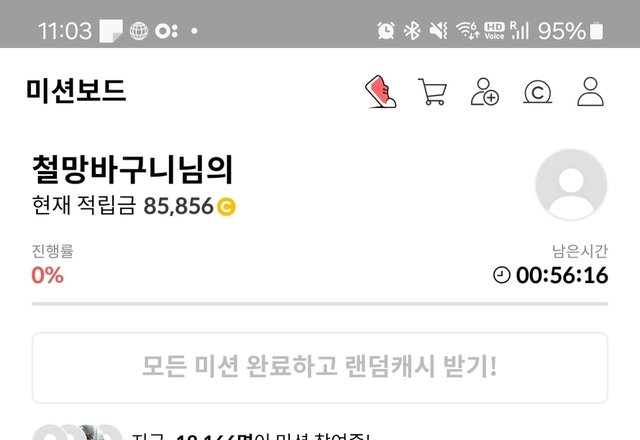Image resolution: width=640 pixels, height=440 pixels.
Task: Open the my profile person icon
Action: coord(590,91)
